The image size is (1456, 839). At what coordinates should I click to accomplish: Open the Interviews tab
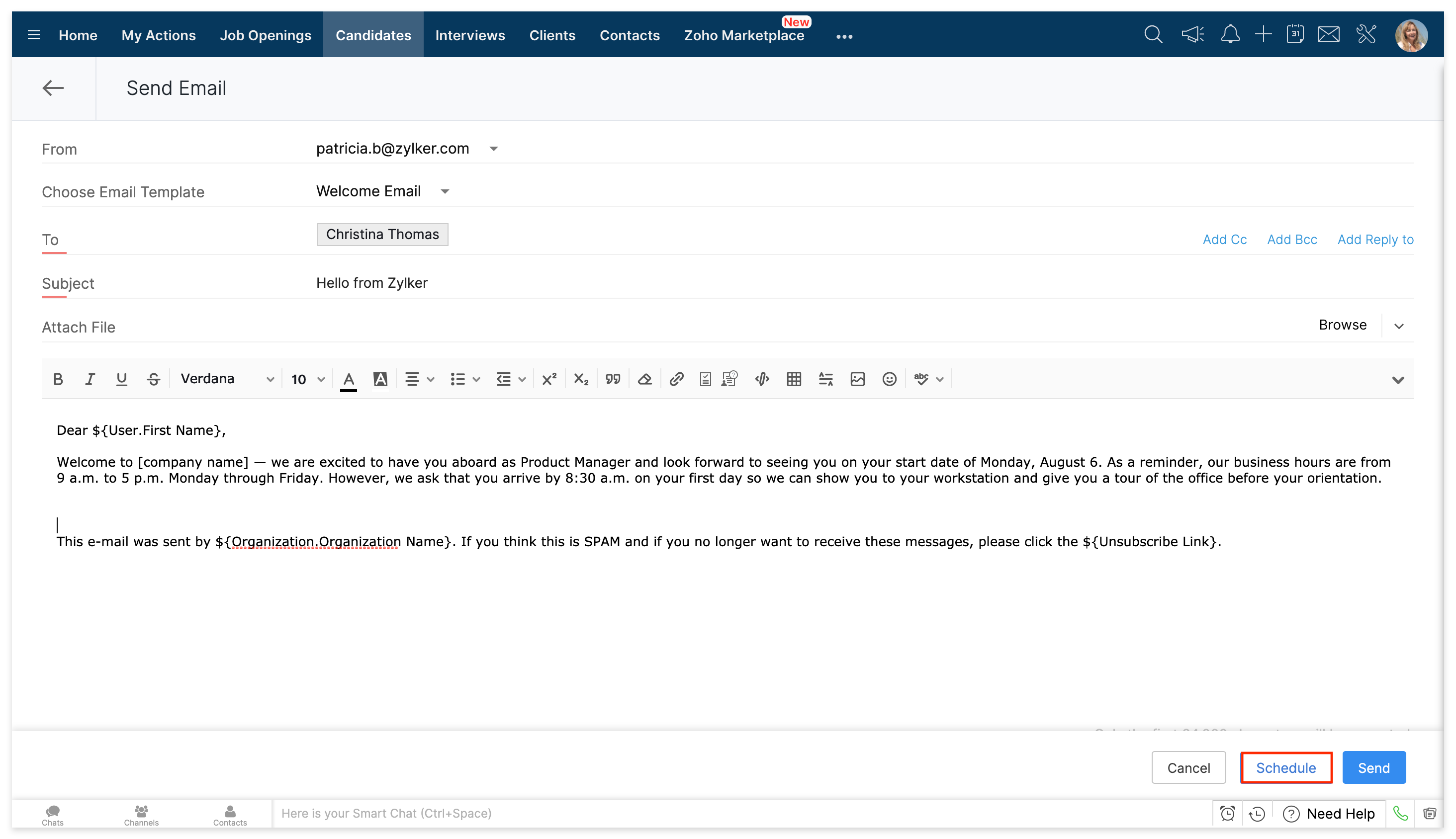[470, 35]
